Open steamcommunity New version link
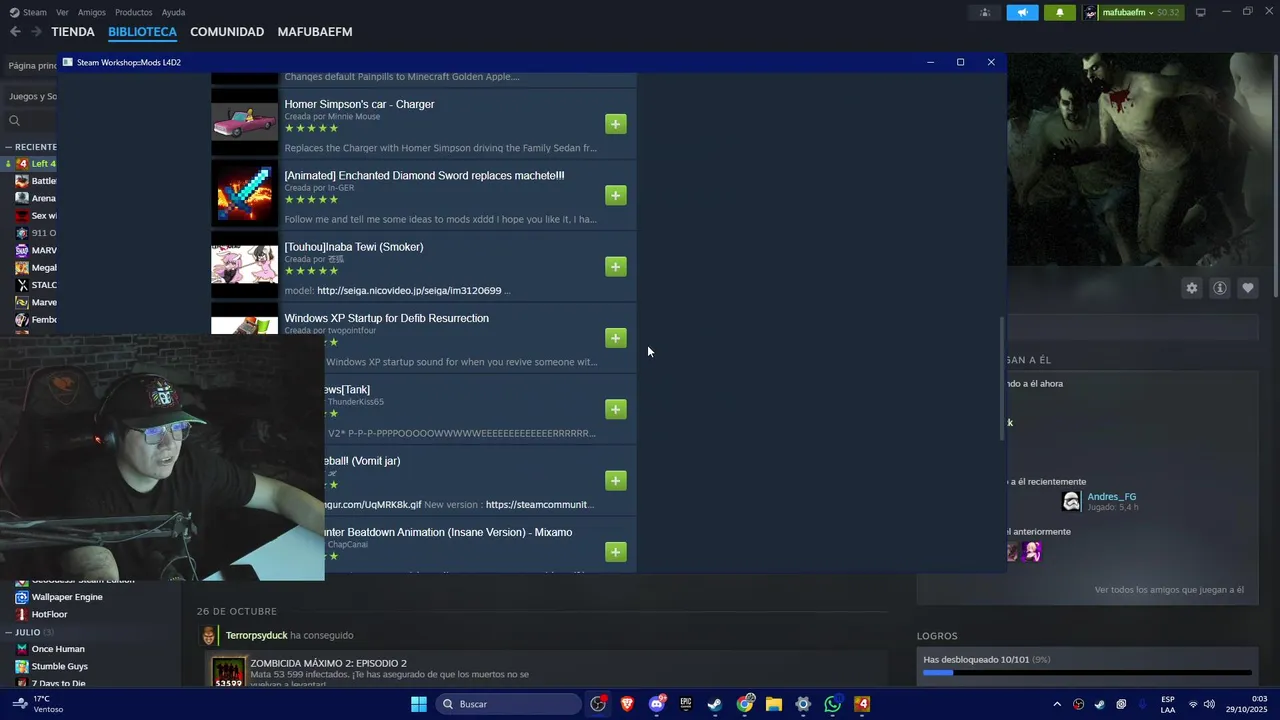The width and height of the screenshot is (1280, 720). [x=539, y=505]
